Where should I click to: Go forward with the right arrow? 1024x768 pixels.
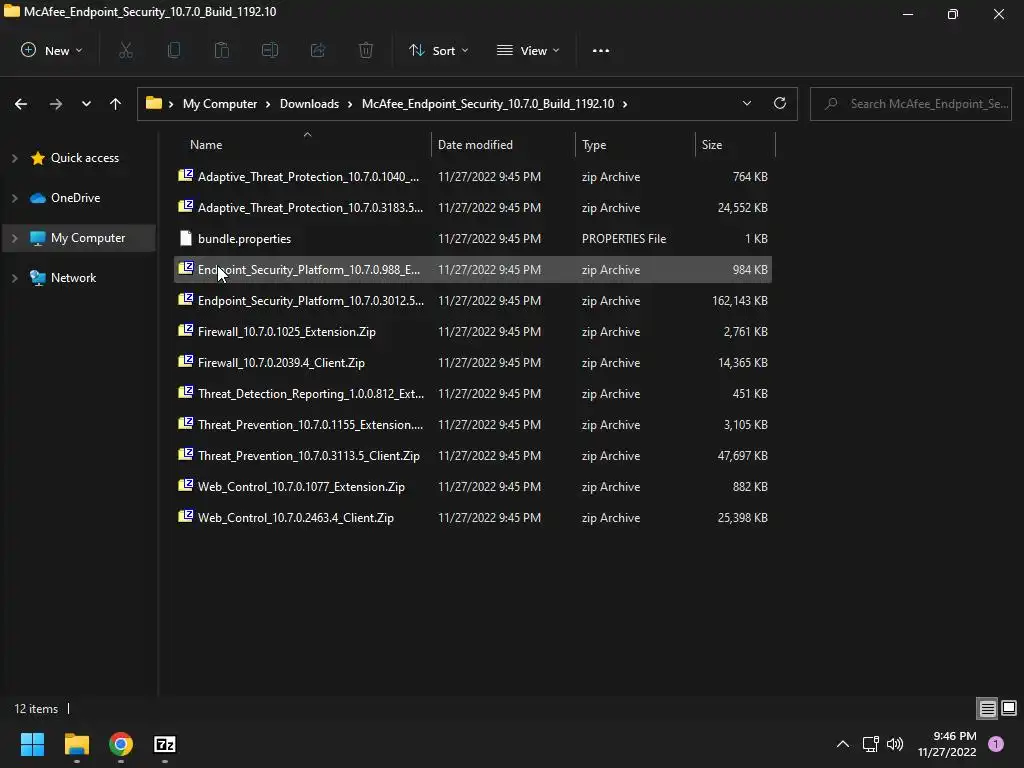point(56,104)
